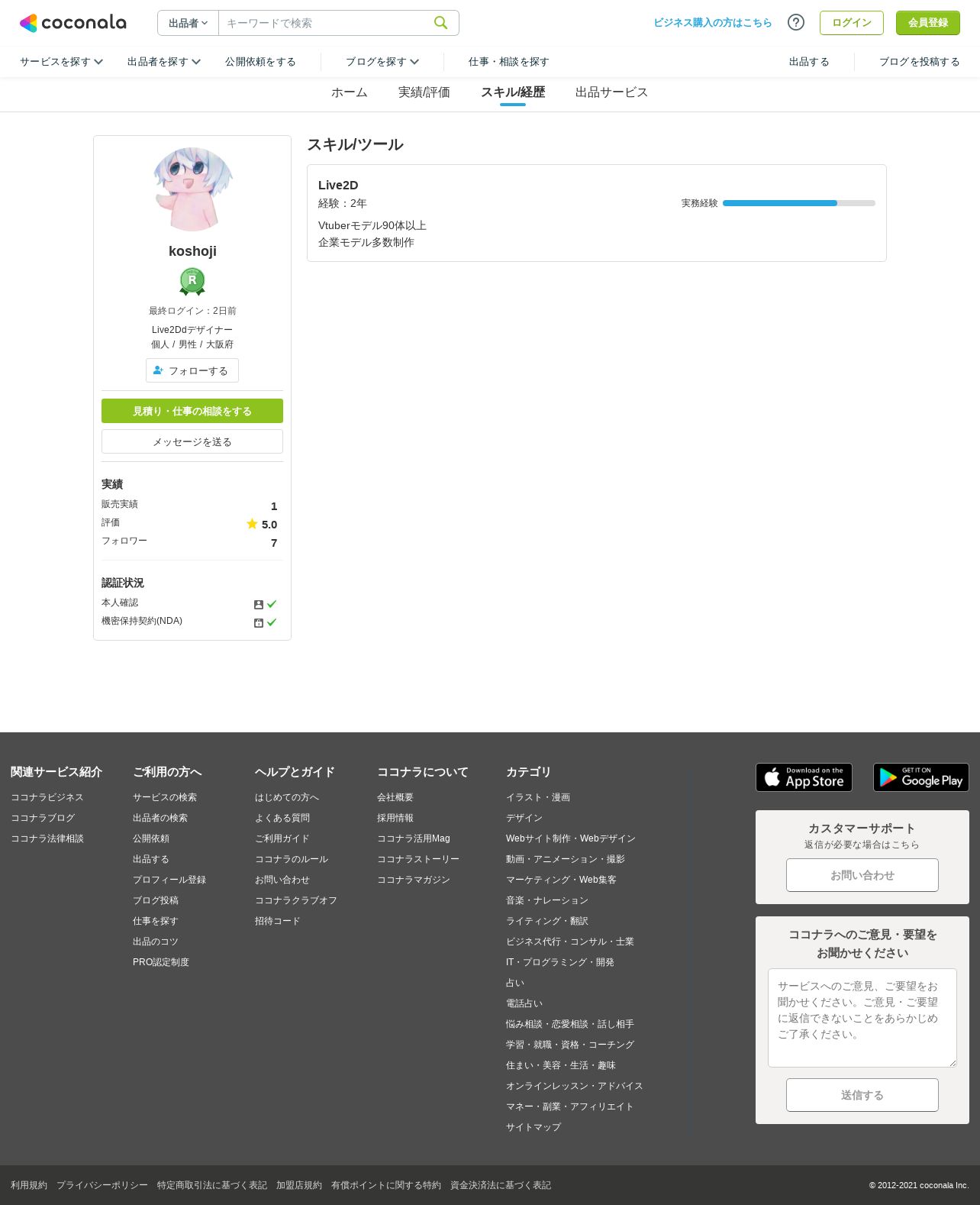Open 加盟店規約 in bottom bar
The width and height of the screenshot is (980, 1205).
click(x=299, y=1185)
